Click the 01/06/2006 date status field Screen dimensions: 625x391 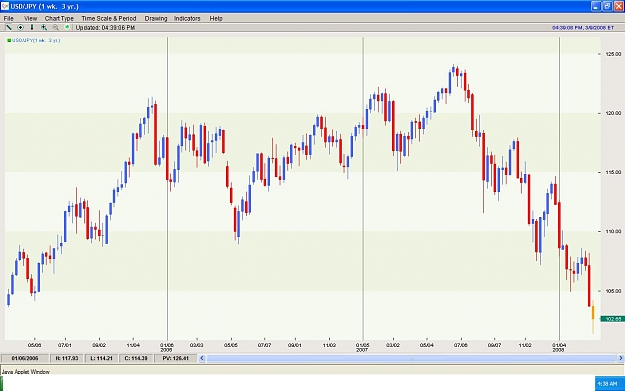[25, 358]
